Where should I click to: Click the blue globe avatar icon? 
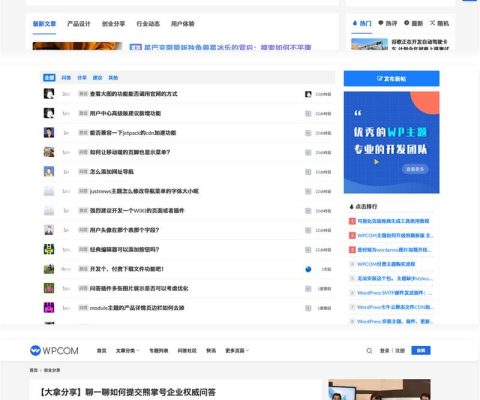coord(308,269)
